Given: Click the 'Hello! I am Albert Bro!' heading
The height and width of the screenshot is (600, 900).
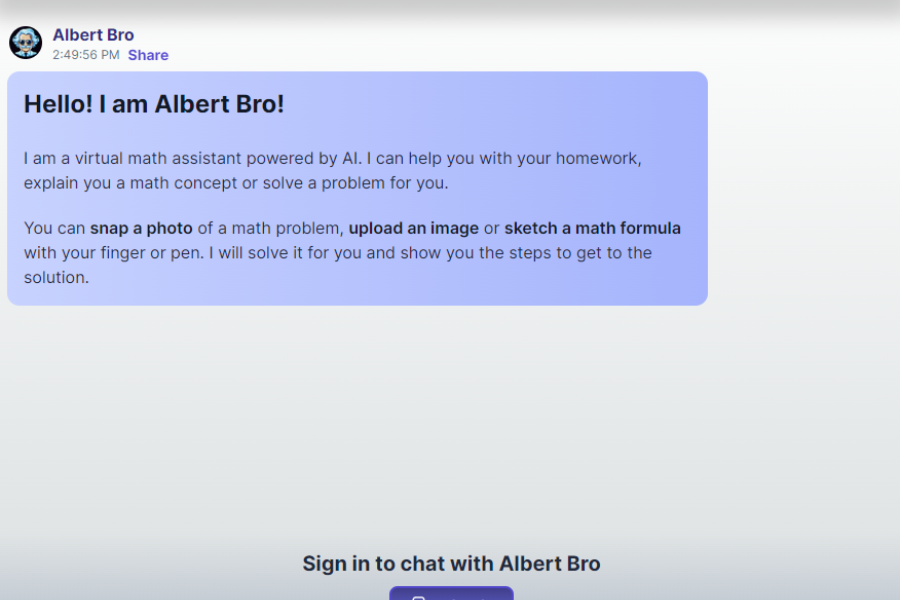Looking at the screenshot, I should pos(153,103).
